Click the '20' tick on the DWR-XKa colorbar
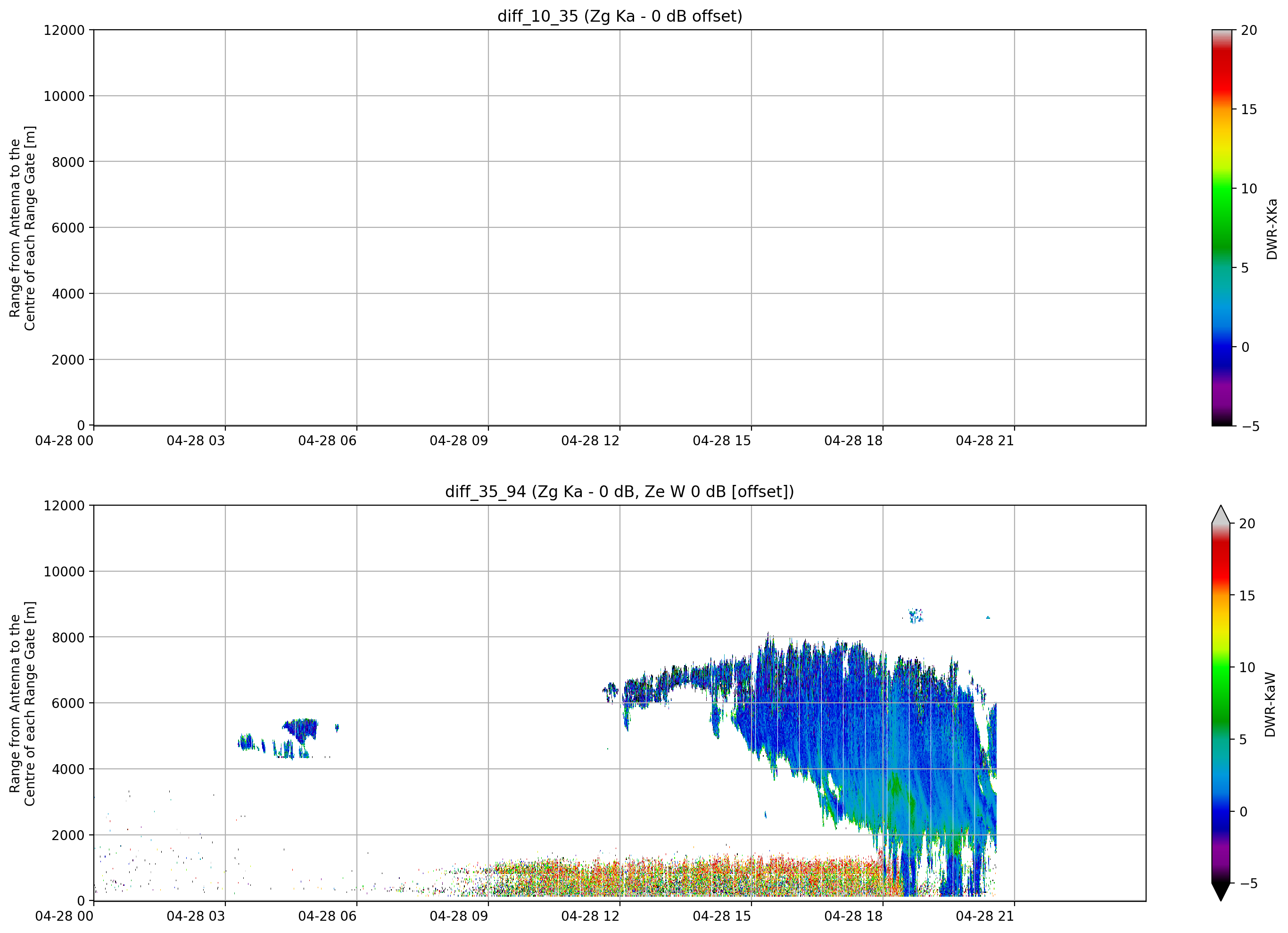 (x=1249, y=30)
